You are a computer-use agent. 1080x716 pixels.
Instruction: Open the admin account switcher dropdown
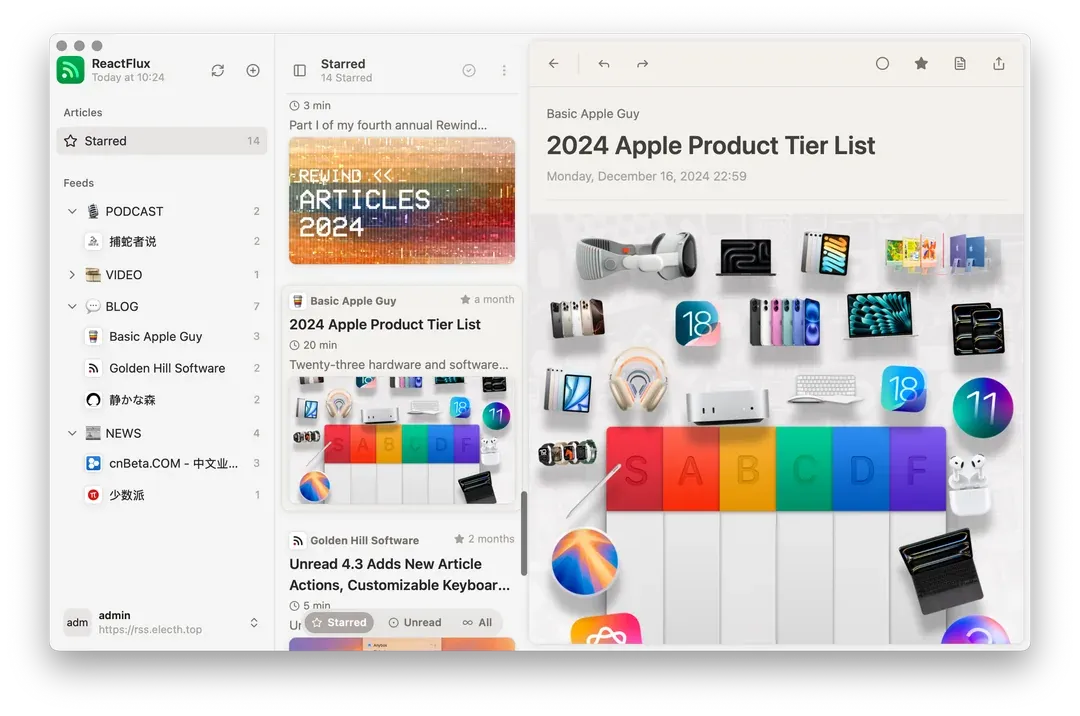[x=254, y=622]
